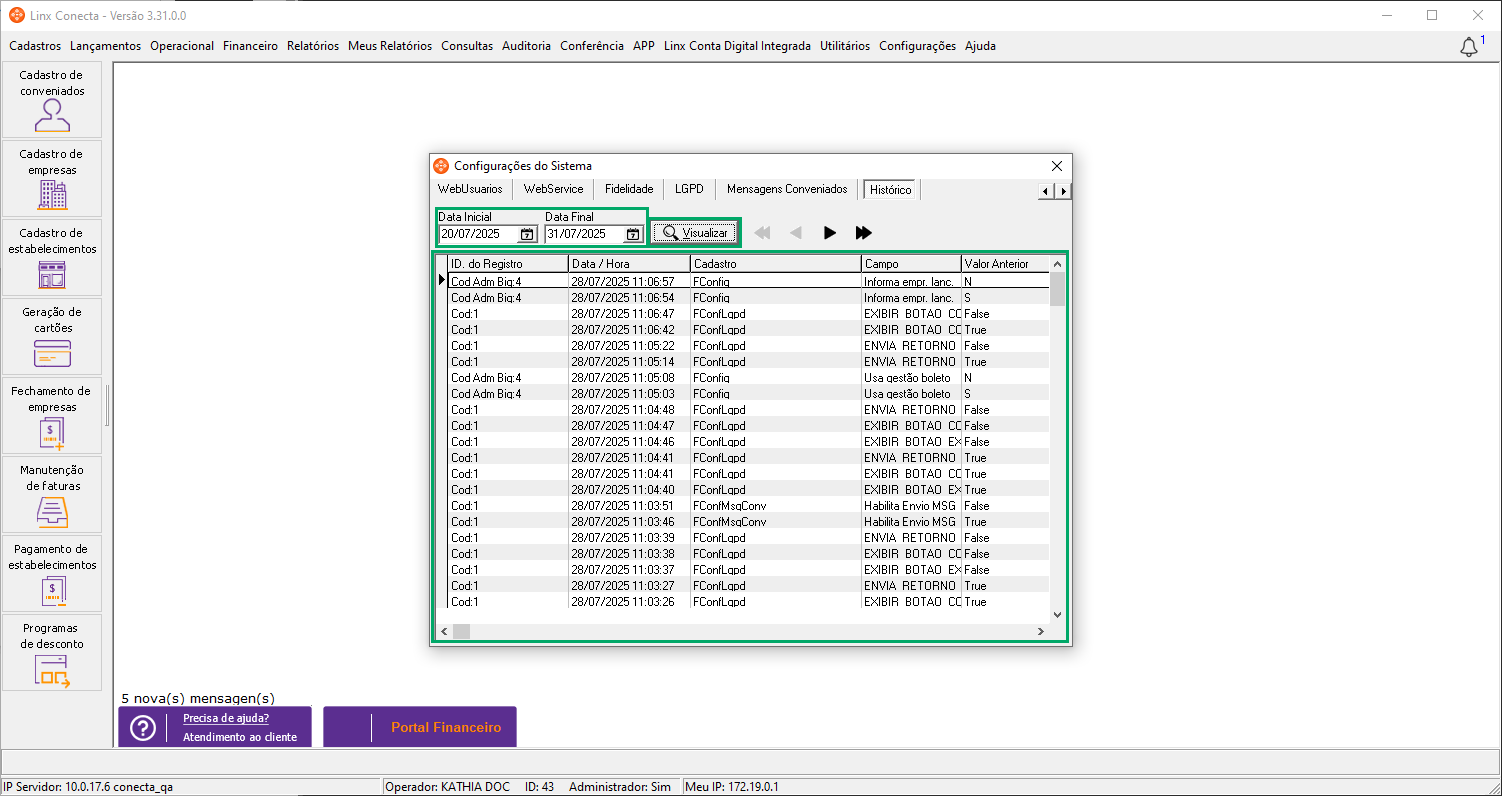
Task: Open the Consultas menu
Action: coord(467,46)
